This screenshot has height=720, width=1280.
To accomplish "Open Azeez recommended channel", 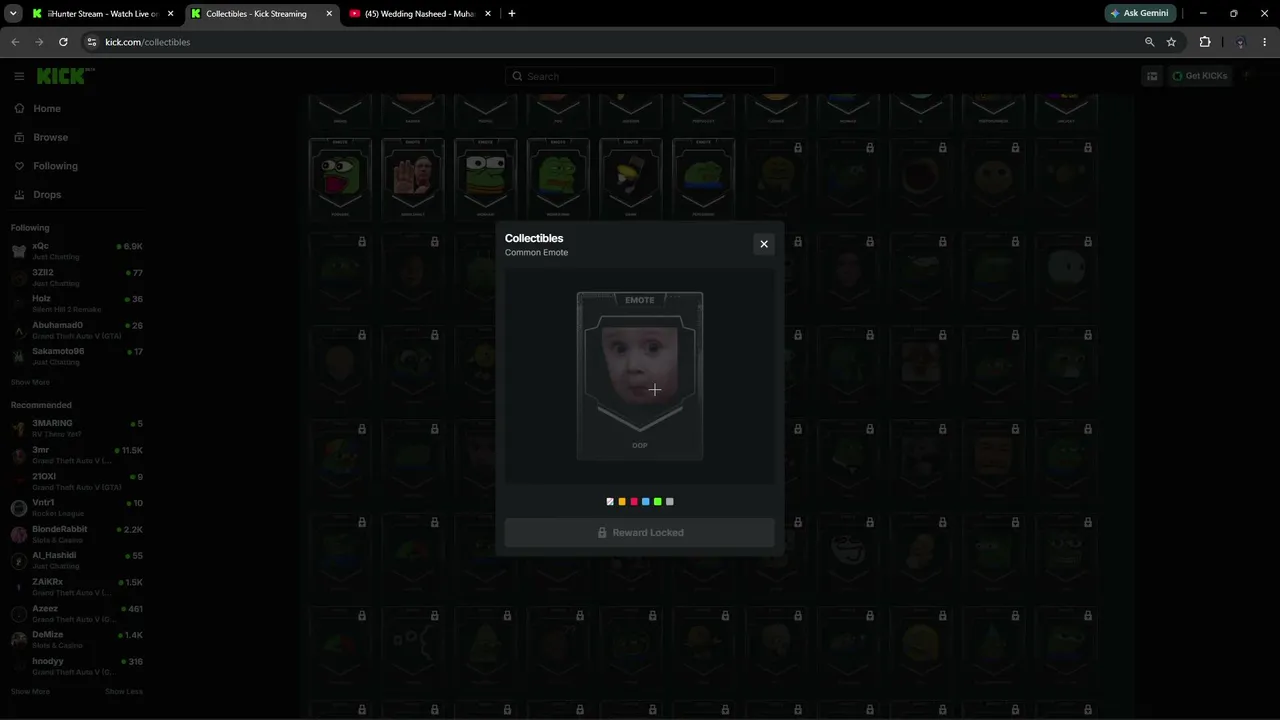I will [77, 613].
